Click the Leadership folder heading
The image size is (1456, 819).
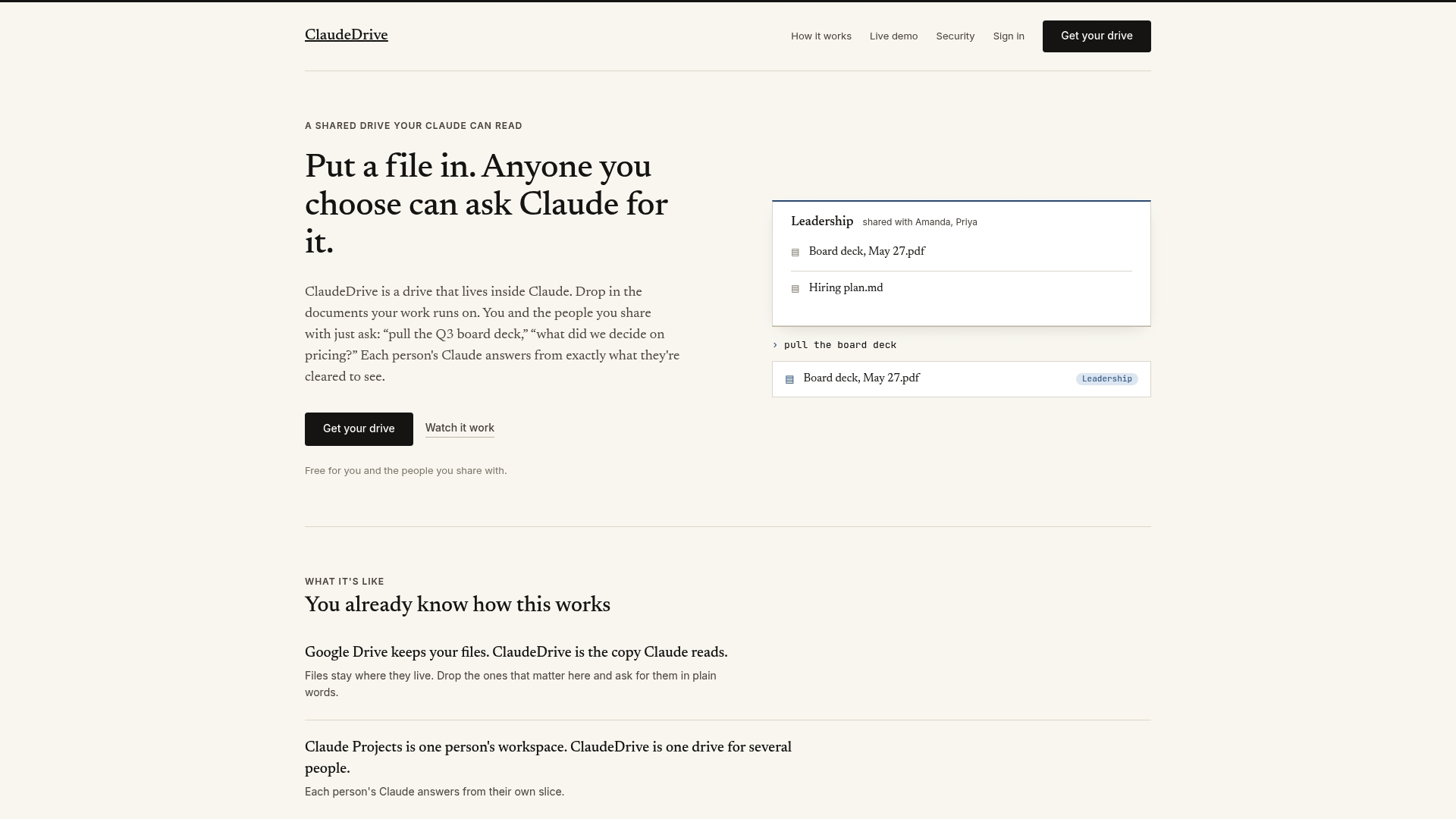click(822, 221)
